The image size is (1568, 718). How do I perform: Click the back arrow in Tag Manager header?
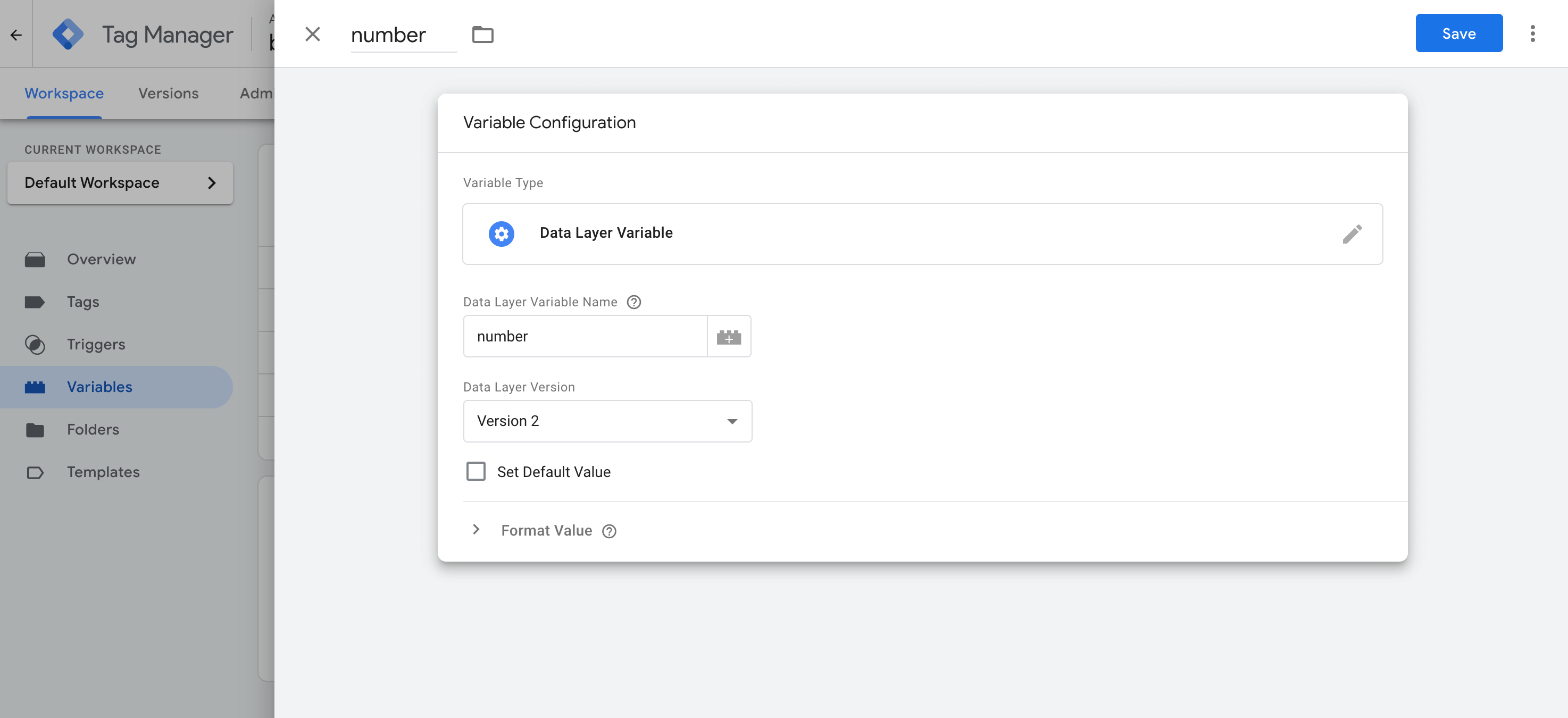(x=16, y=35)
